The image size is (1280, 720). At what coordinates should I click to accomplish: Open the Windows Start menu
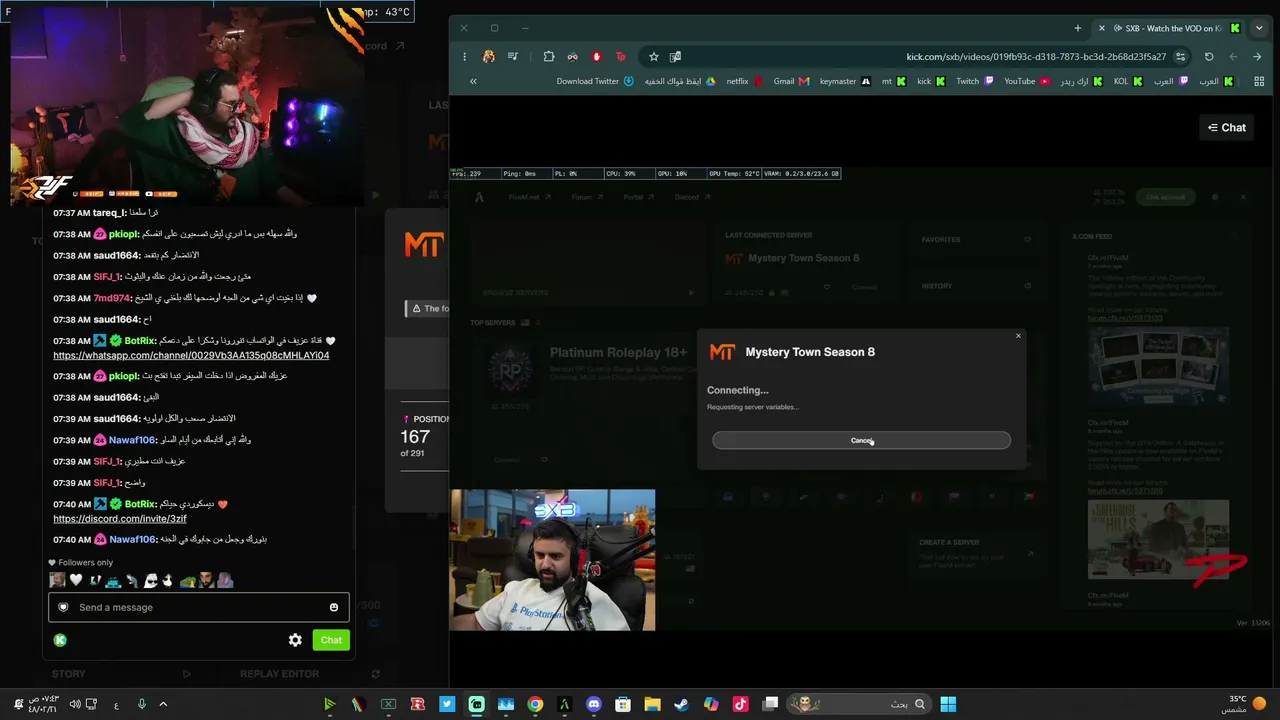948,704
